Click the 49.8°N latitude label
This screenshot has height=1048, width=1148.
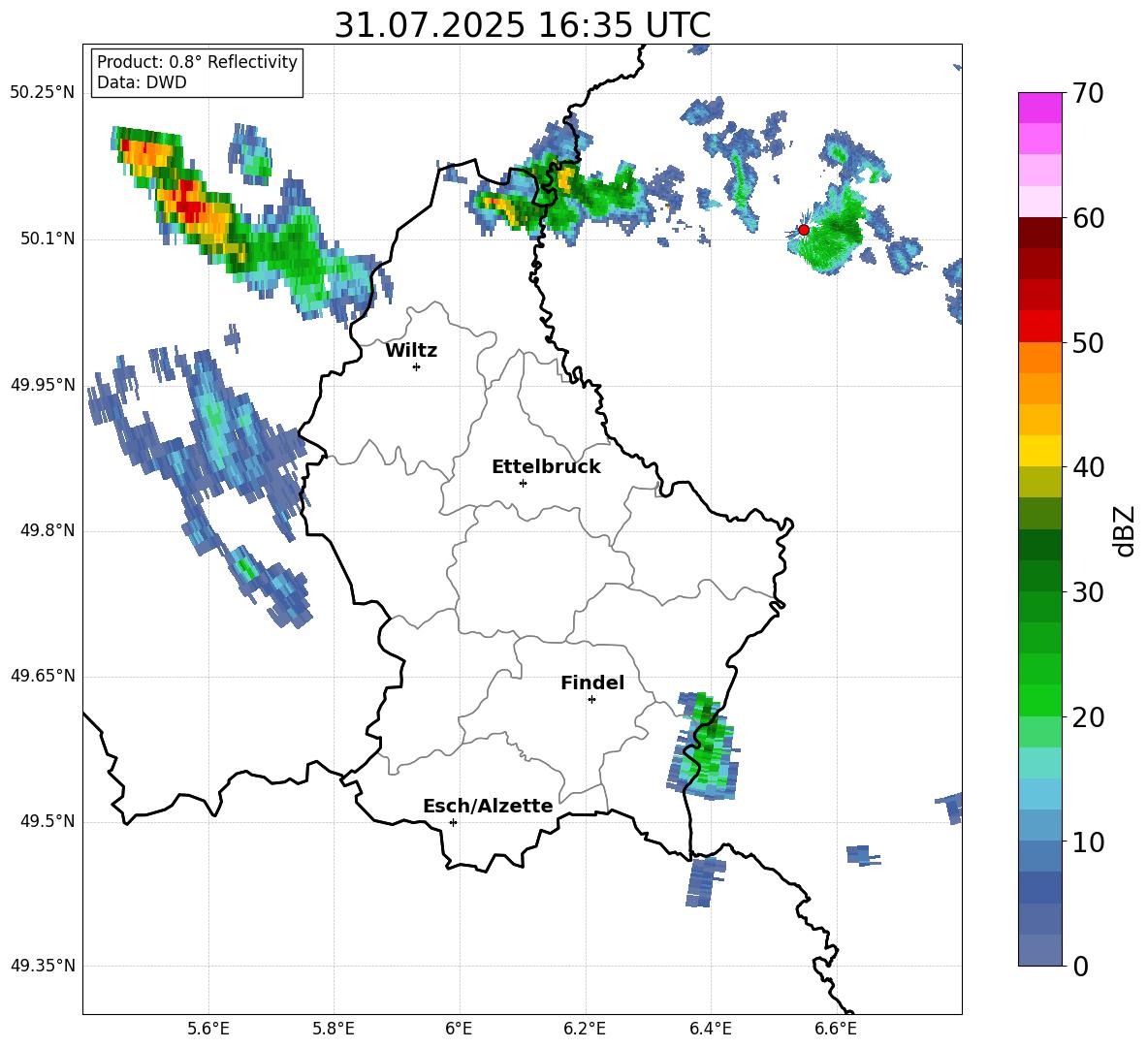47,530
